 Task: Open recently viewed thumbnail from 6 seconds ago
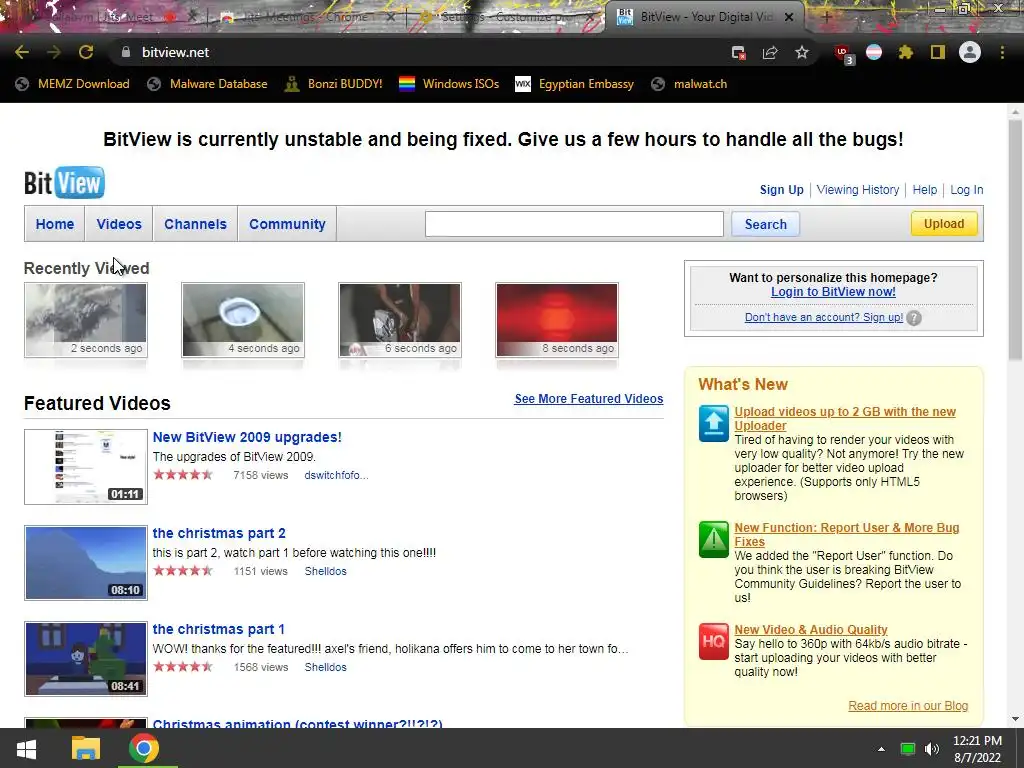(x=400, y=320)
